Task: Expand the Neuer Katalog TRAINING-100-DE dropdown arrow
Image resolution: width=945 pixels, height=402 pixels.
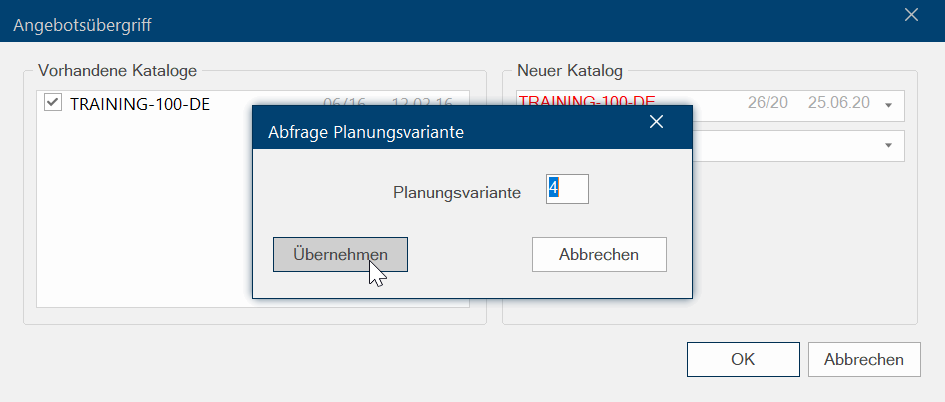Action: [x=888, y=106]
